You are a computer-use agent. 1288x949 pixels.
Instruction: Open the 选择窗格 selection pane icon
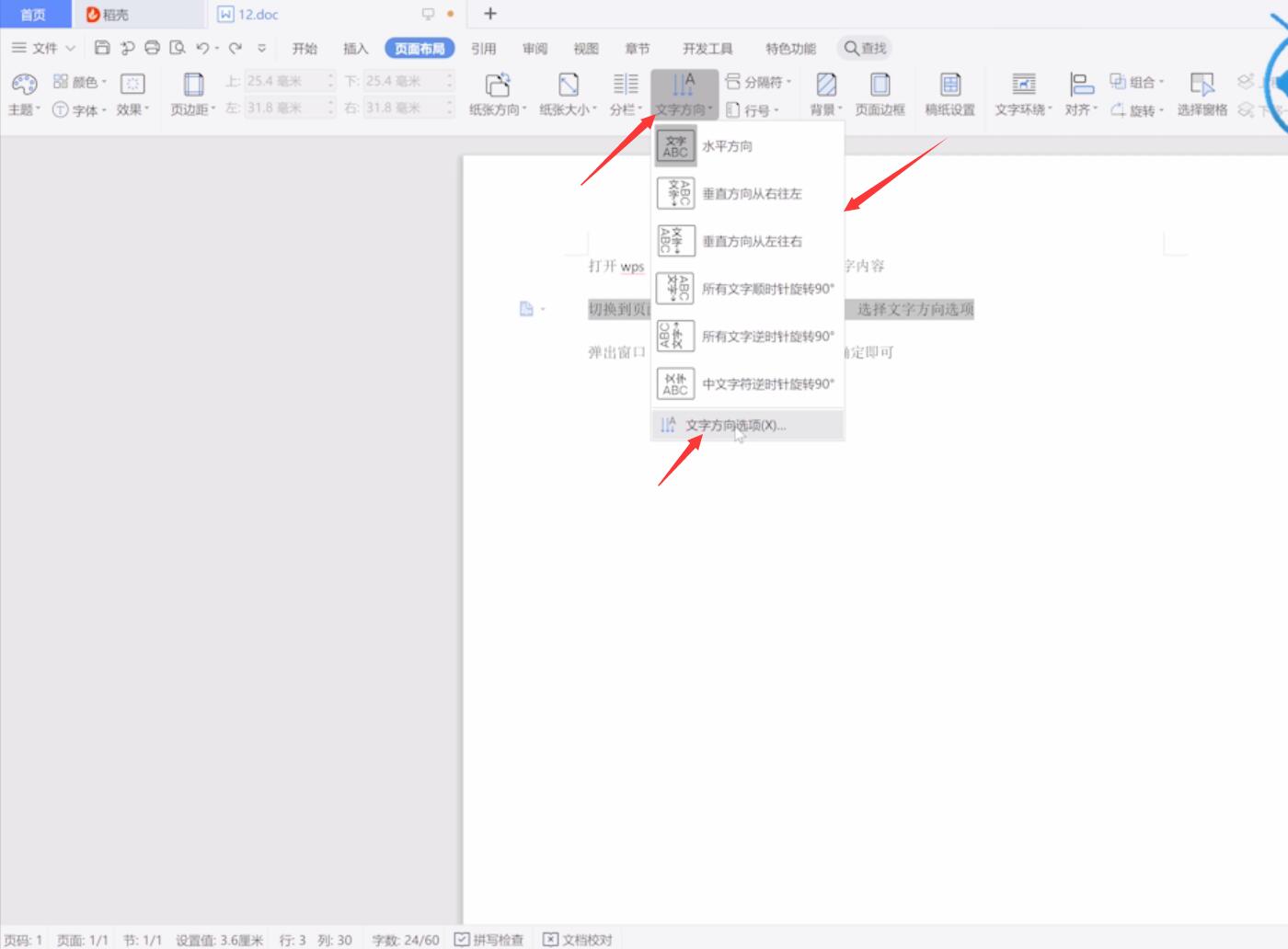(1202, 94)
